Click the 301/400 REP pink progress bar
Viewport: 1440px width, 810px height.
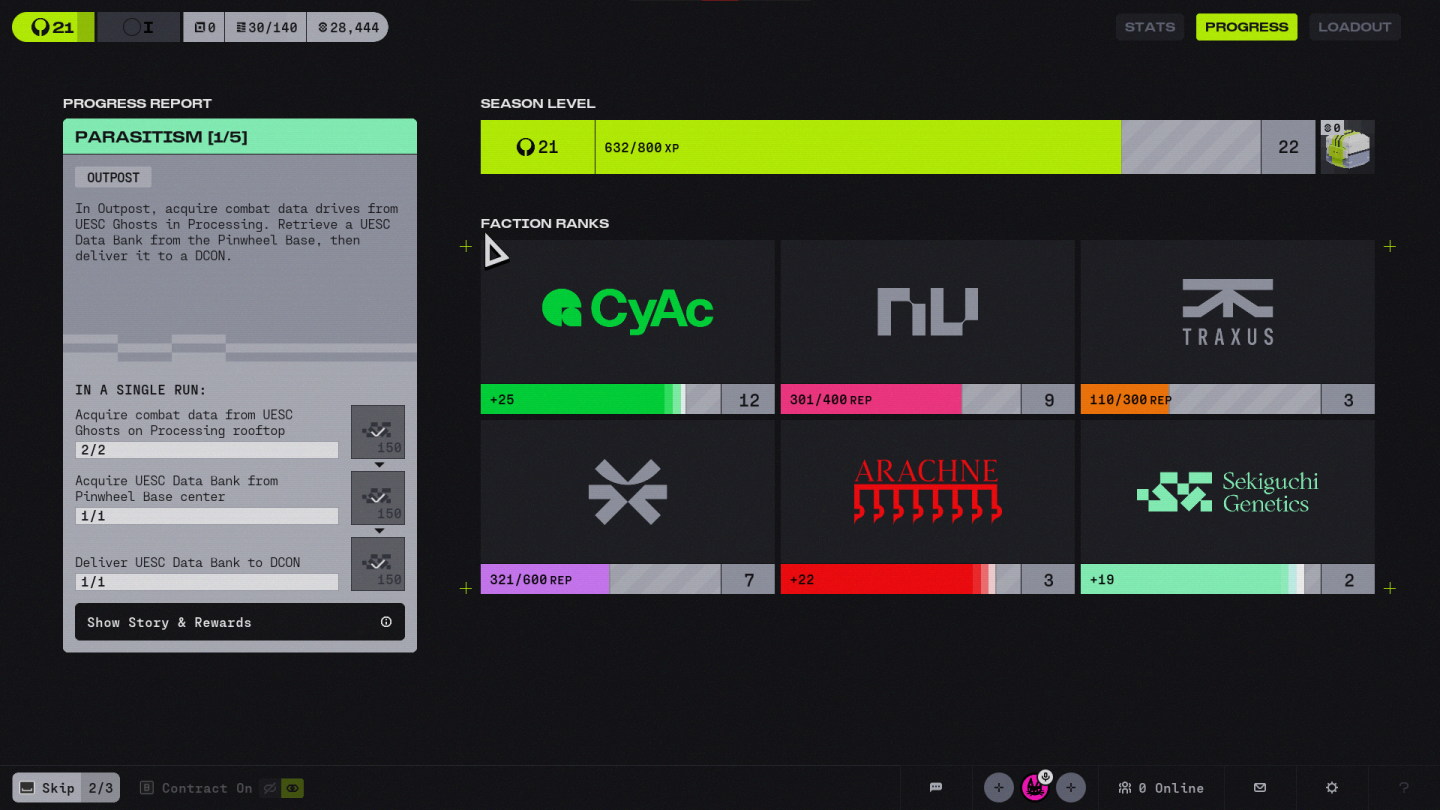tap(900, 399)
